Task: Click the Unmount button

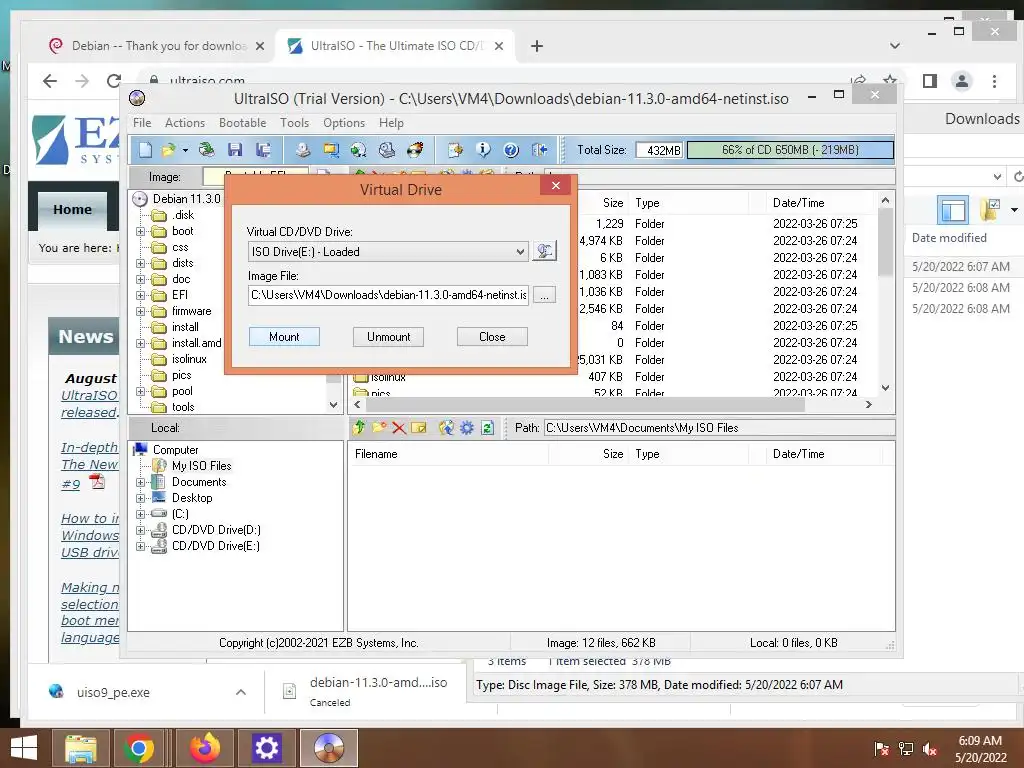Action: [x=389, y=337]
